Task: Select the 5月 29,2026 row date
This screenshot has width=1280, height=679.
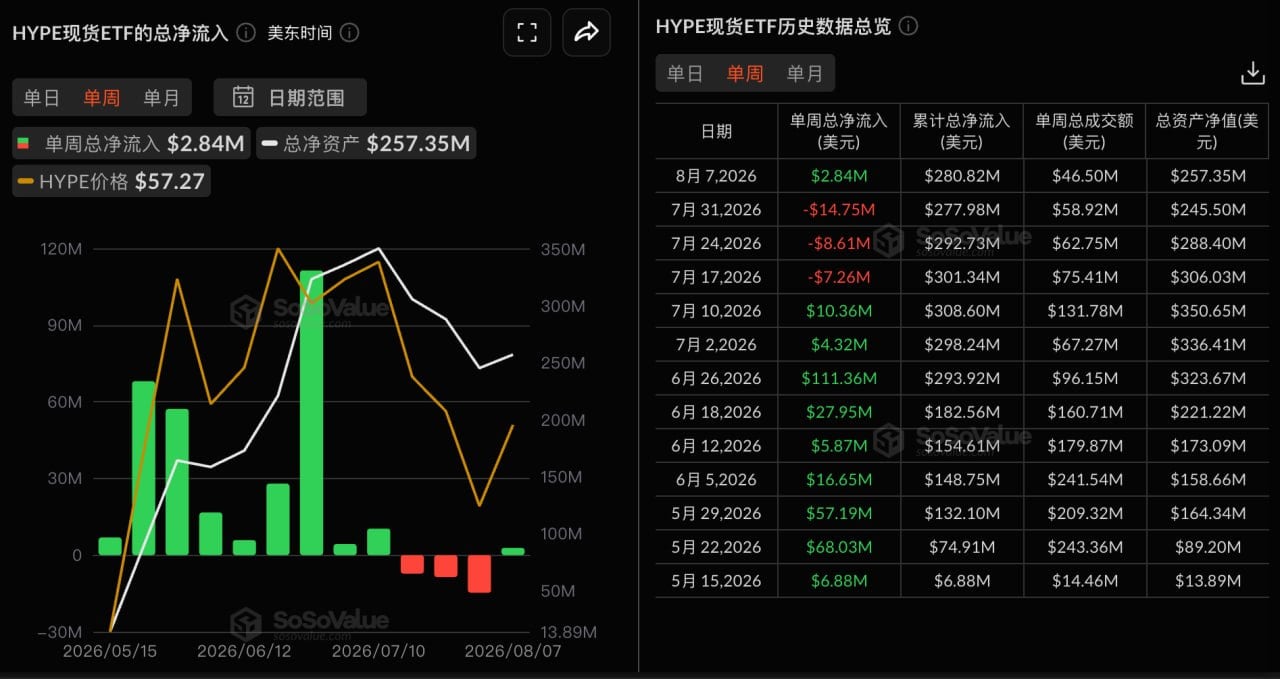Action: coord(716,513)
